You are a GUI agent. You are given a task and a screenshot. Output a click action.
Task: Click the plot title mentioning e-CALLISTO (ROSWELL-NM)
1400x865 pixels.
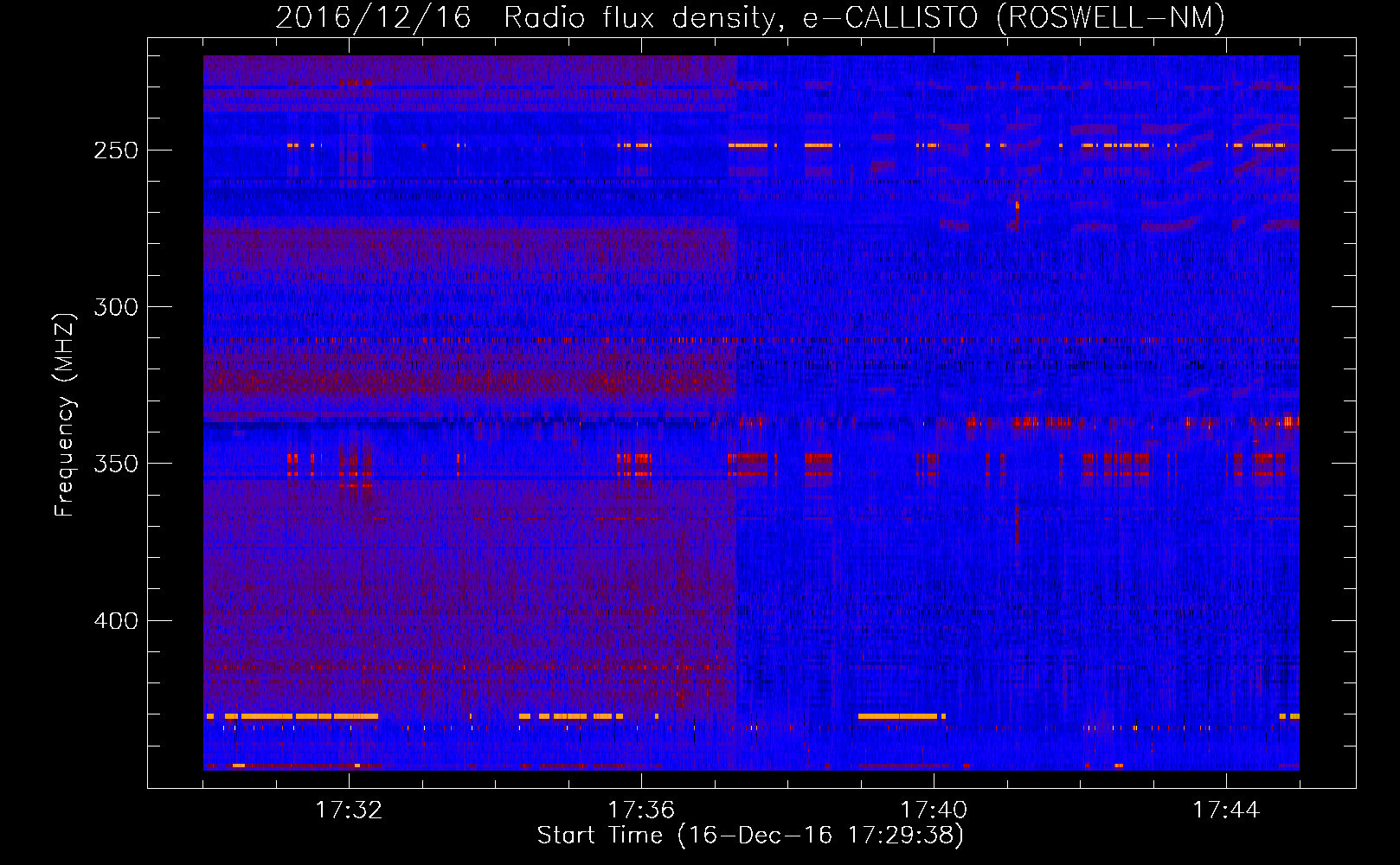coord(750,18)
